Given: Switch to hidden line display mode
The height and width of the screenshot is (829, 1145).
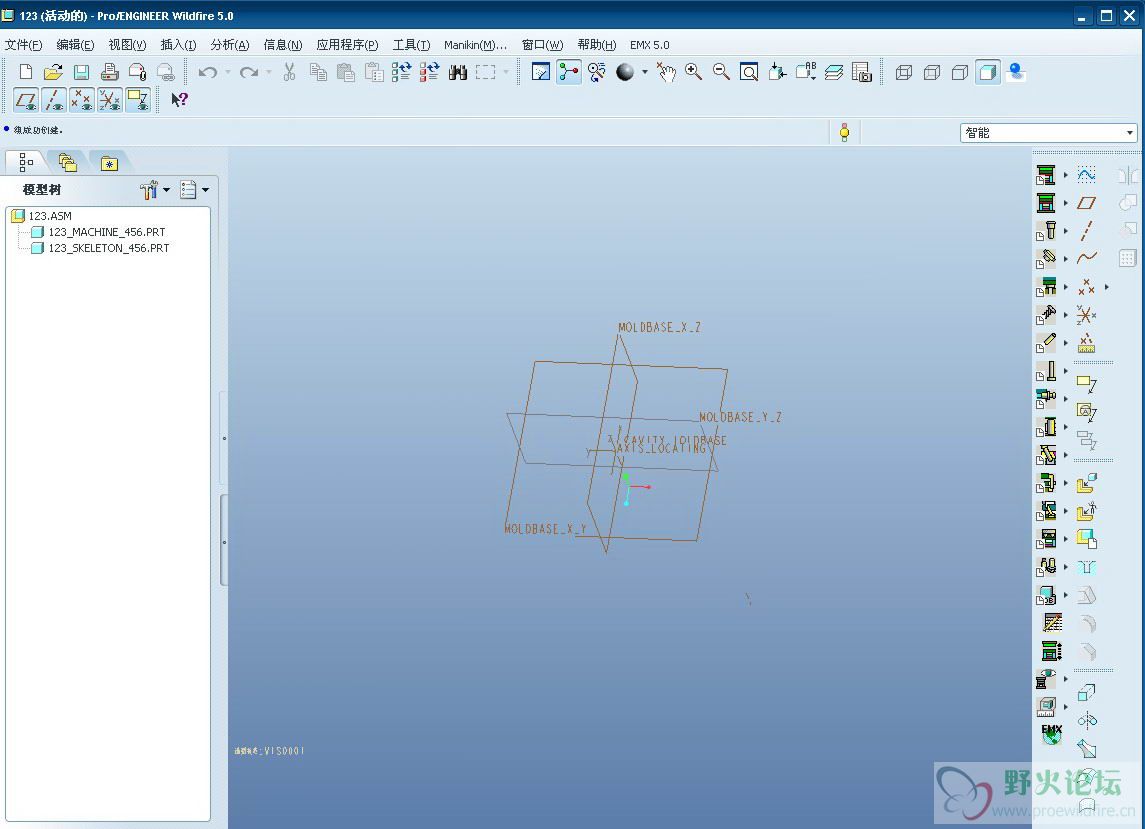Looking at the screenshot, I should click(x=931, y=72).
